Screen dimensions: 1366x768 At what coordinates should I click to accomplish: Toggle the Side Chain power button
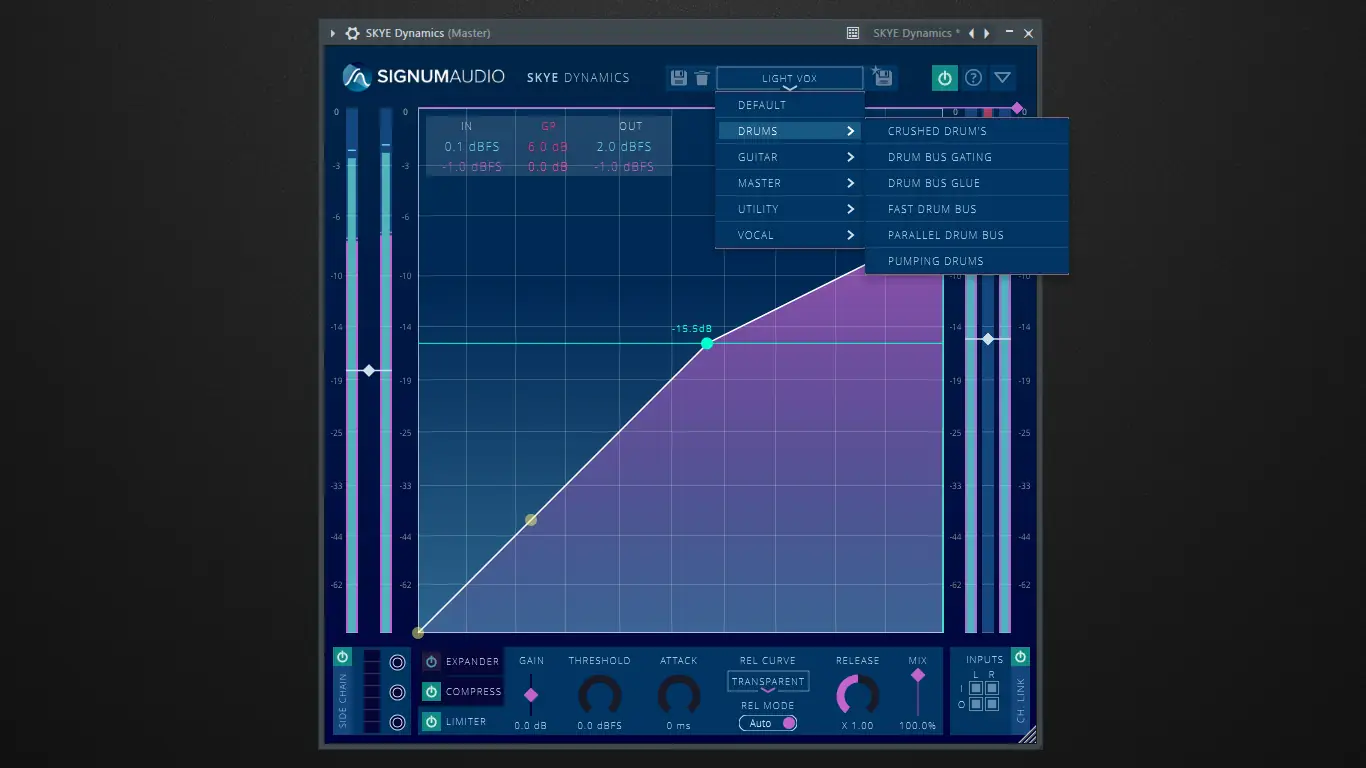pos(342,657)
